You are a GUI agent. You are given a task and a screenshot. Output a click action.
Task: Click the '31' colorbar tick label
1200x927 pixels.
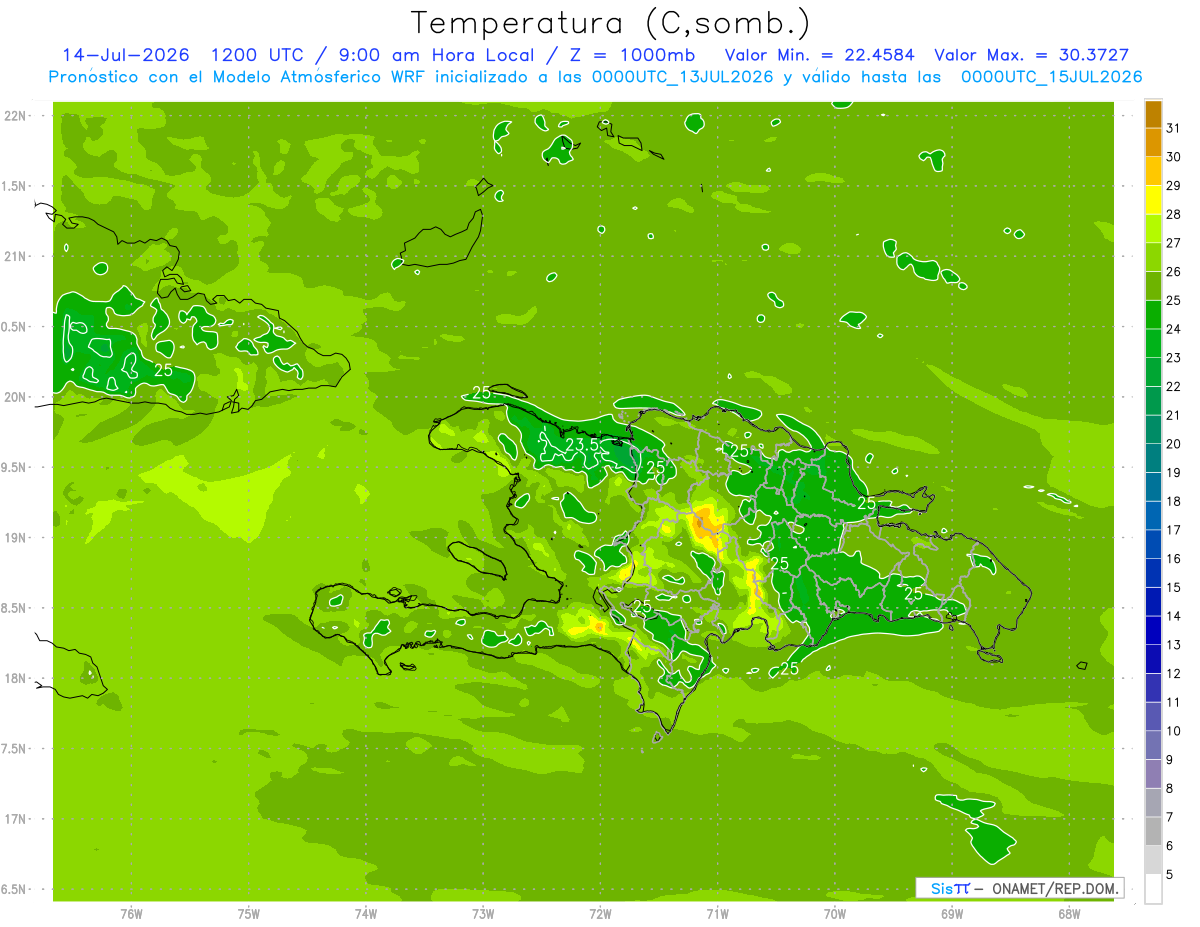tap(1174, 128)
